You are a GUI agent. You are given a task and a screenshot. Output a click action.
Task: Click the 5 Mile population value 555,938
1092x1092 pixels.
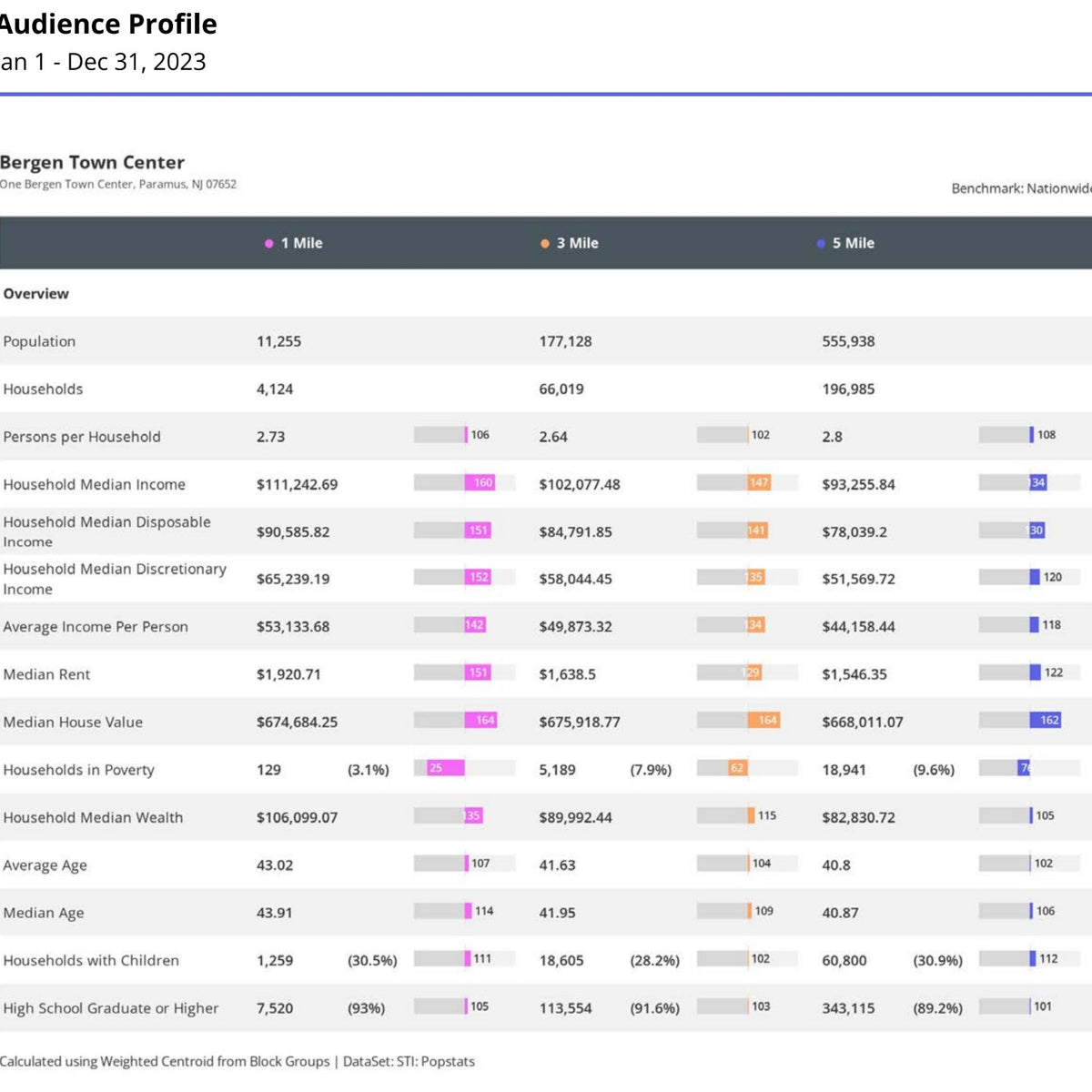click(x=848, y=341)
